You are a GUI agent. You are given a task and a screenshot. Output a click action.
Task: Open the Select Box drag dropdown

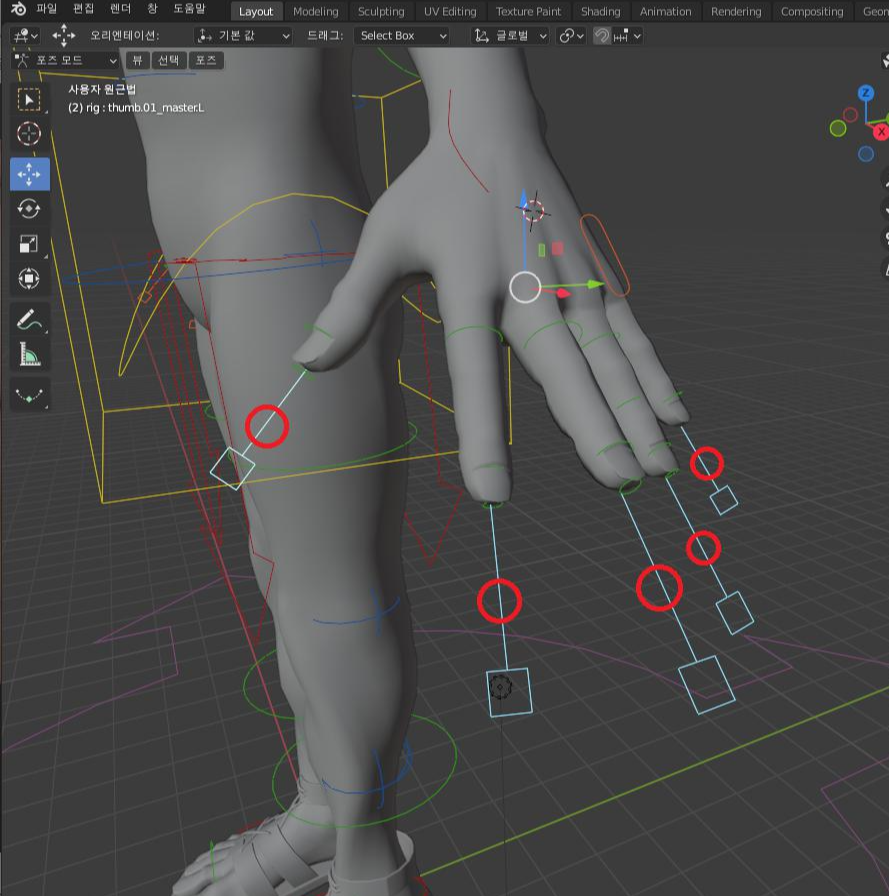point(401,36)
